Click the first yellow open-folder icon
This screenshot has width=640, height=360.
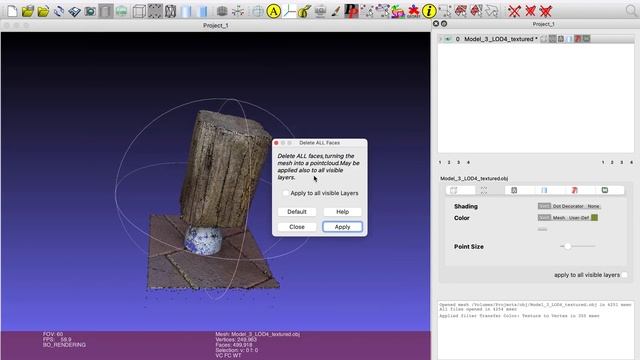coord(27,11)
